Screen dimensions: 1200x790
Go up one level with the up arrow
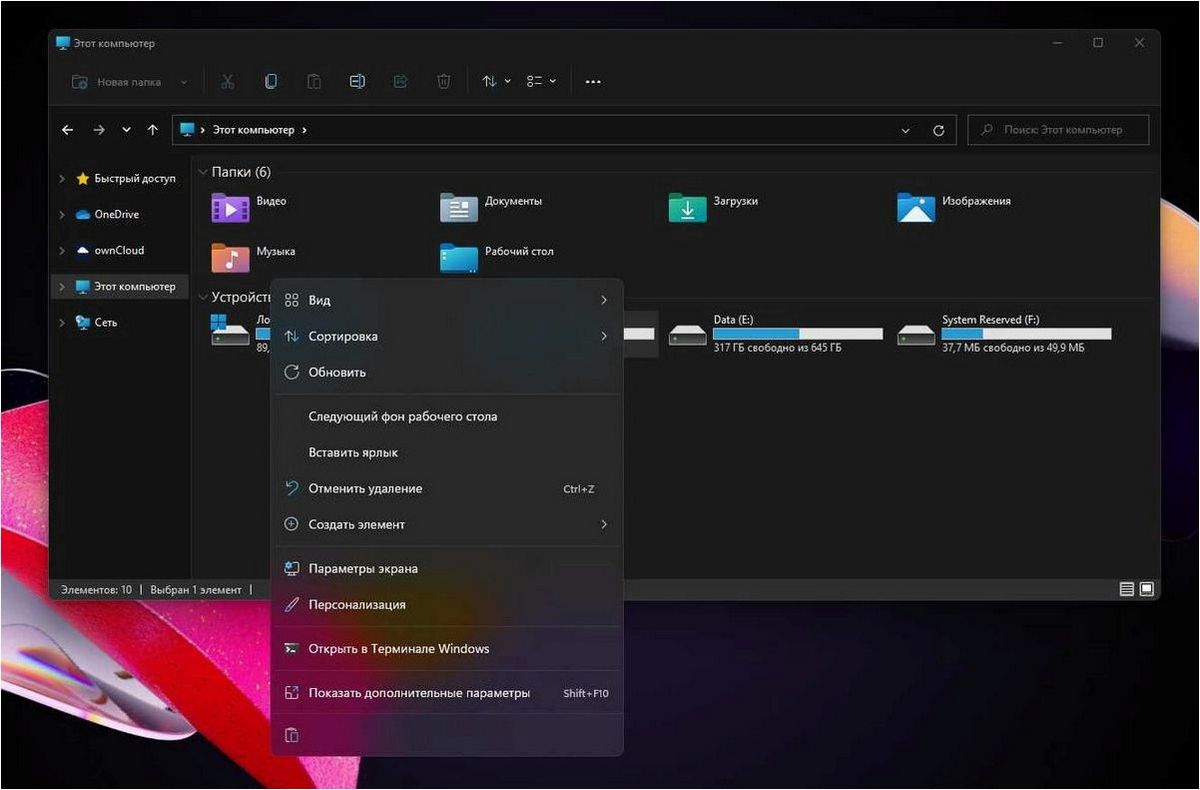153,130
